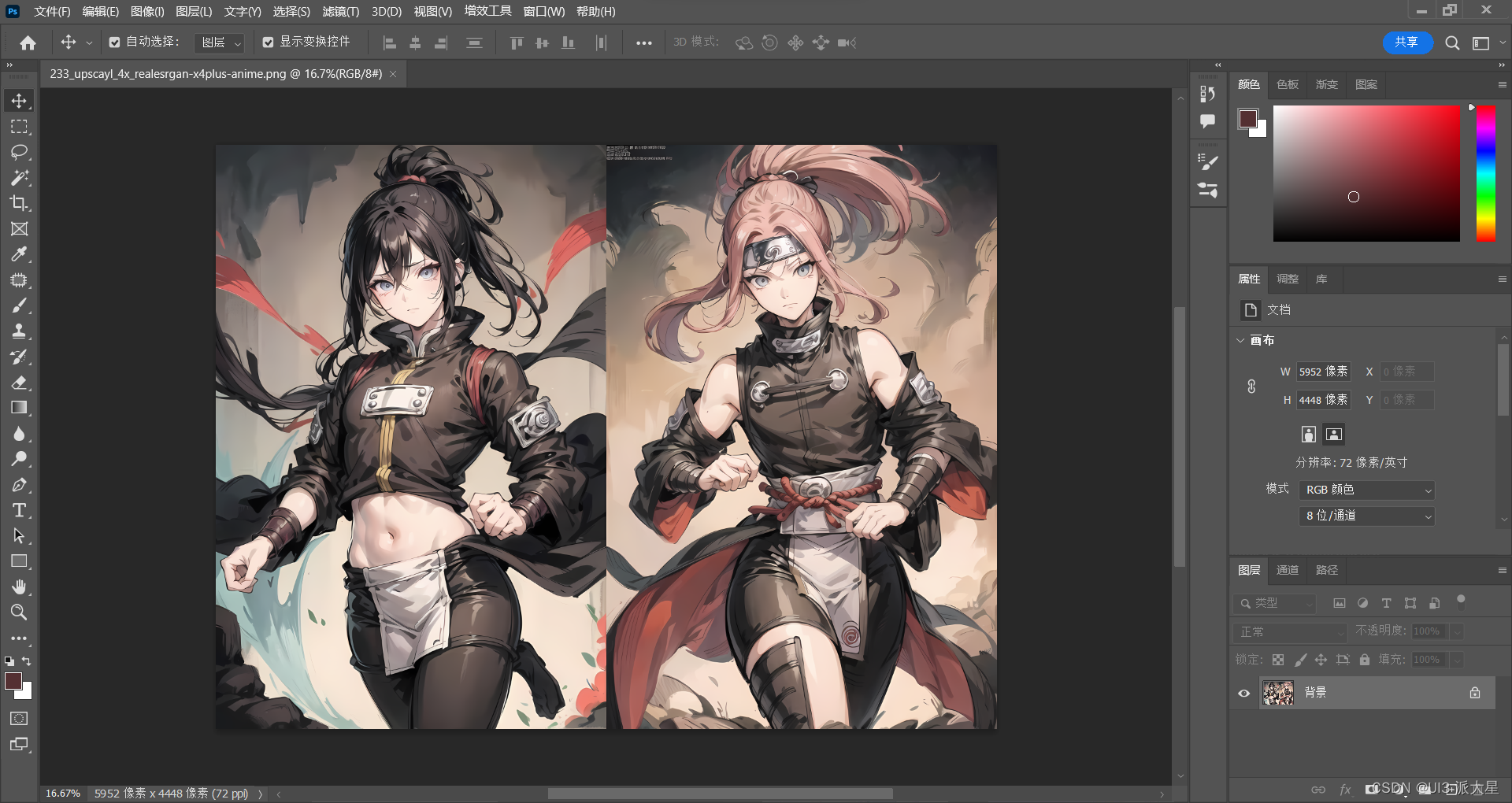Select the Brush tool
Screen dimensions: 1512x803
coord(19,305)
